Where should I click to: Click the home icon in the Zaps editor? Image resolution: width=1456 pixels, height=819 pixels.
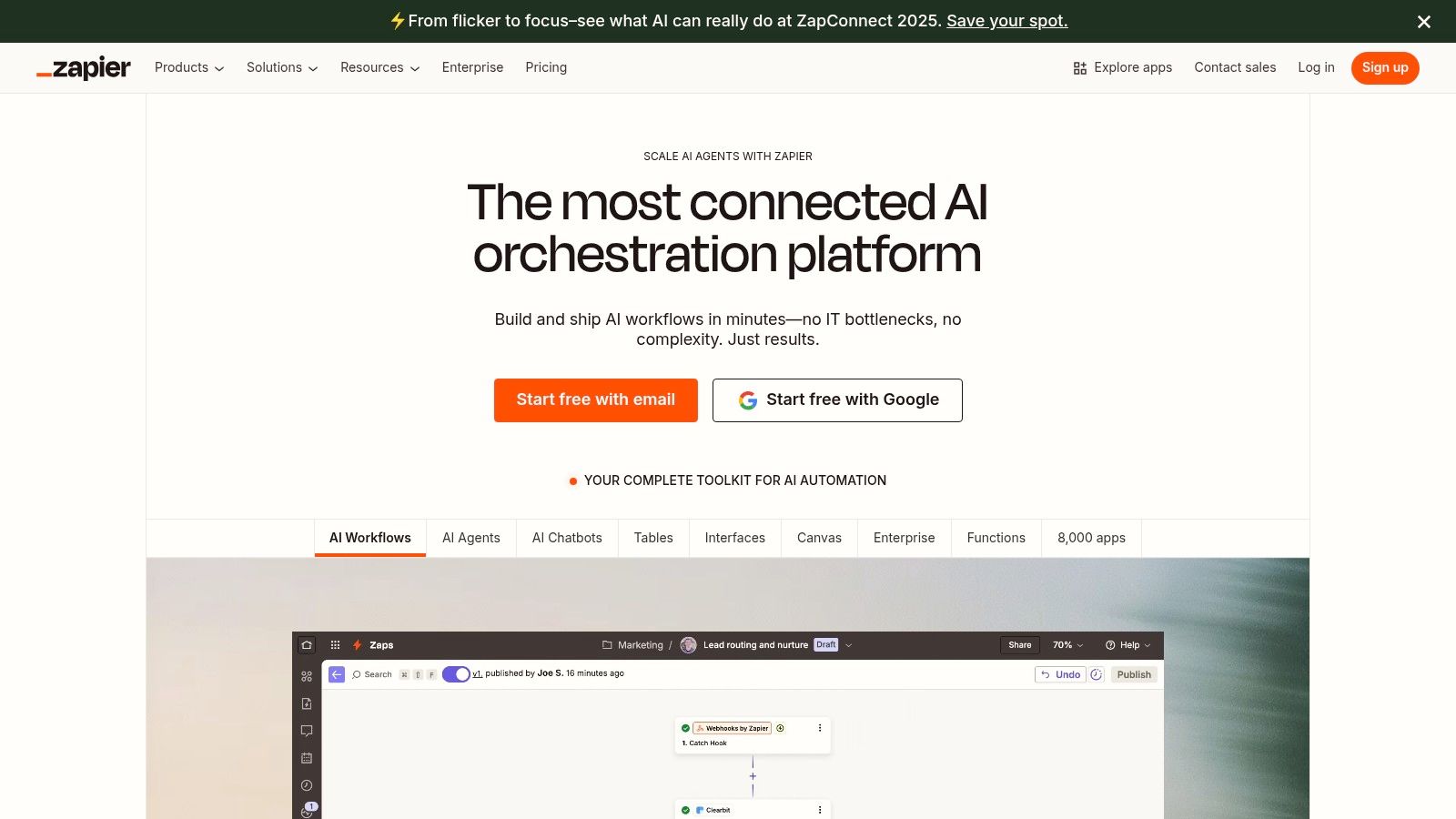[x=307, y=645]
